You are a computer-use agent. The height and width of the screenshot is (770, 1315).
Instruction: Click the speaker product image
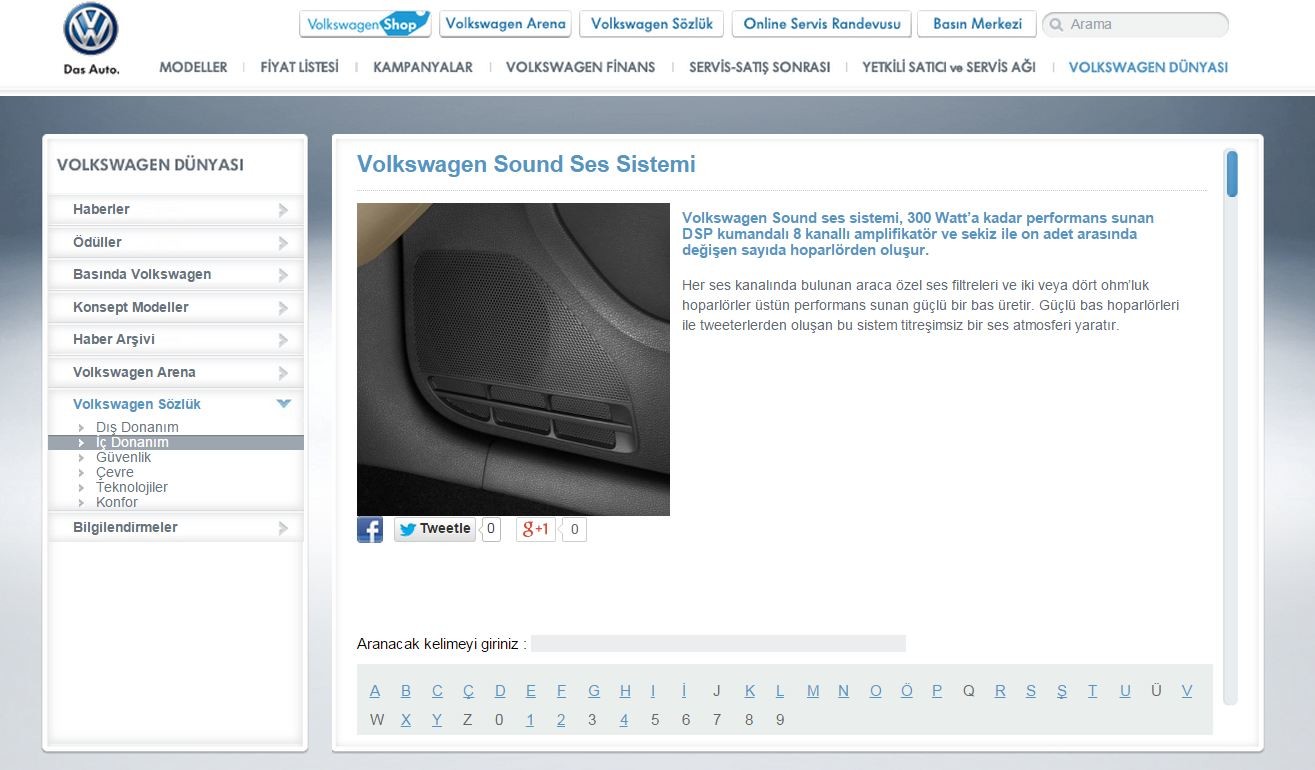(513, 359)
